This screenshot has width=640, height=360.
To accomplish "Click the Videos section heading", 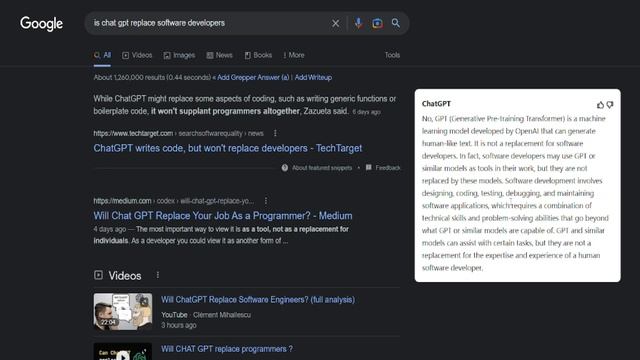I will tap(125, 276).
